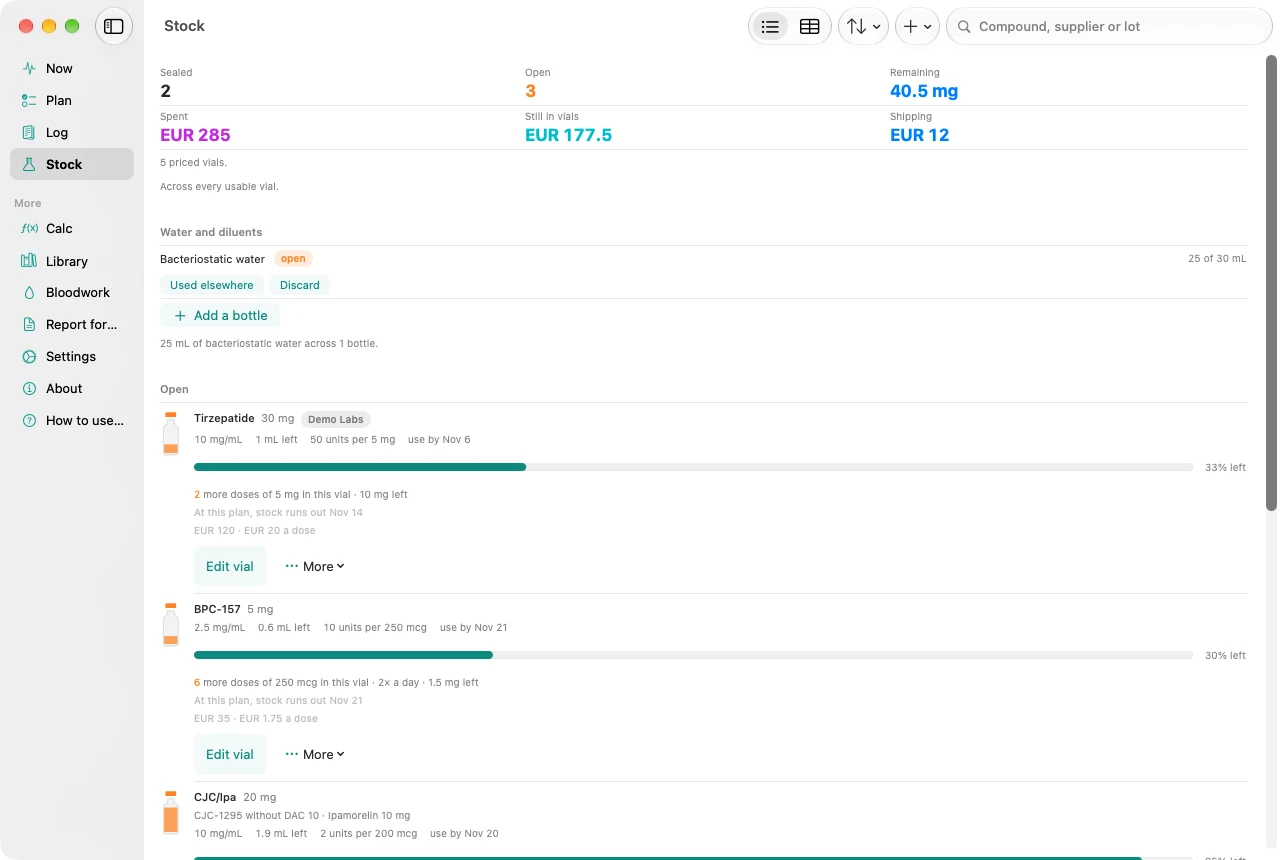Open the plus add dropdown
1280x860 pixels.
(x=917, y=27)
